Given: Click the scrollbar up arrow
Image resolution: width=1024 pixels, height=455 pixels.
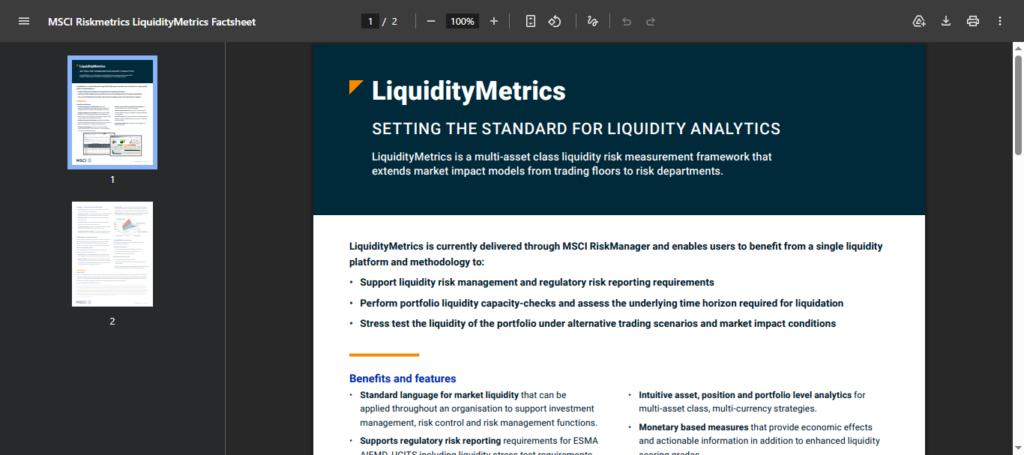Looking at the screenshot, I should [x=1017, y=48].
